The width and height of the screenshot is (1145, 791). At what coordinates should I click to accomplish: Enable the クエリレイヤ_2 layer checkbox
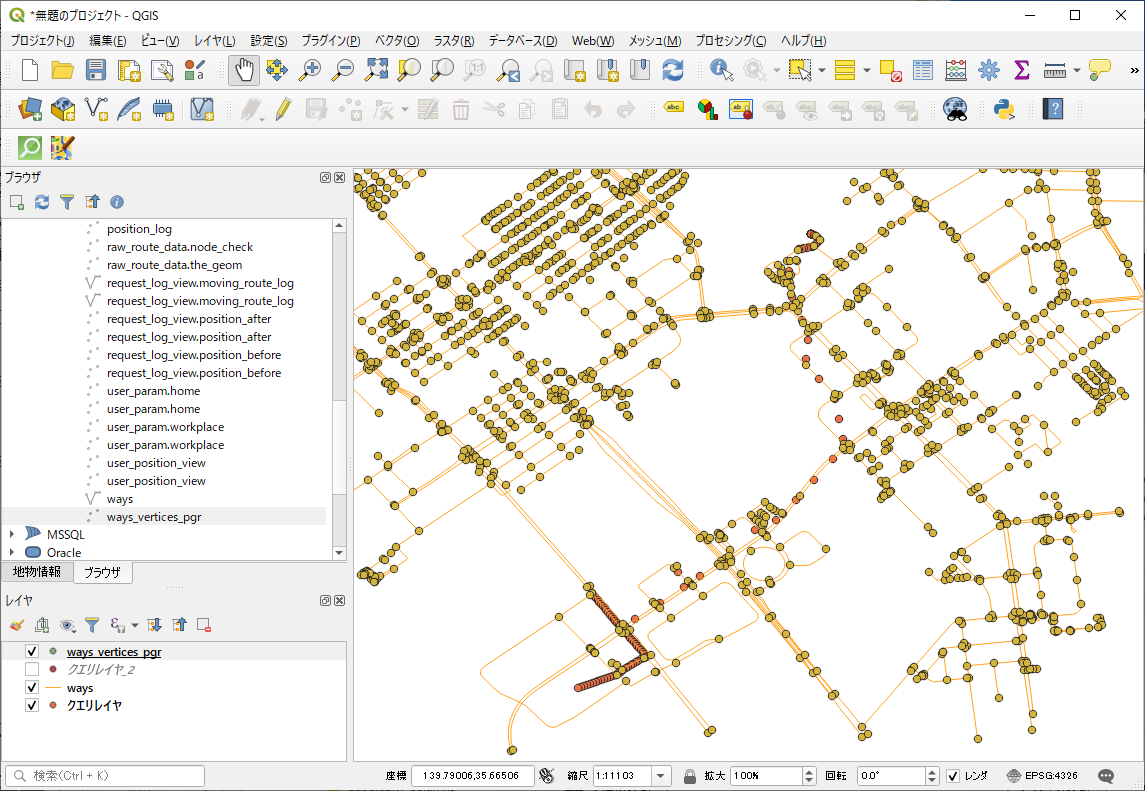pos(32,670)
